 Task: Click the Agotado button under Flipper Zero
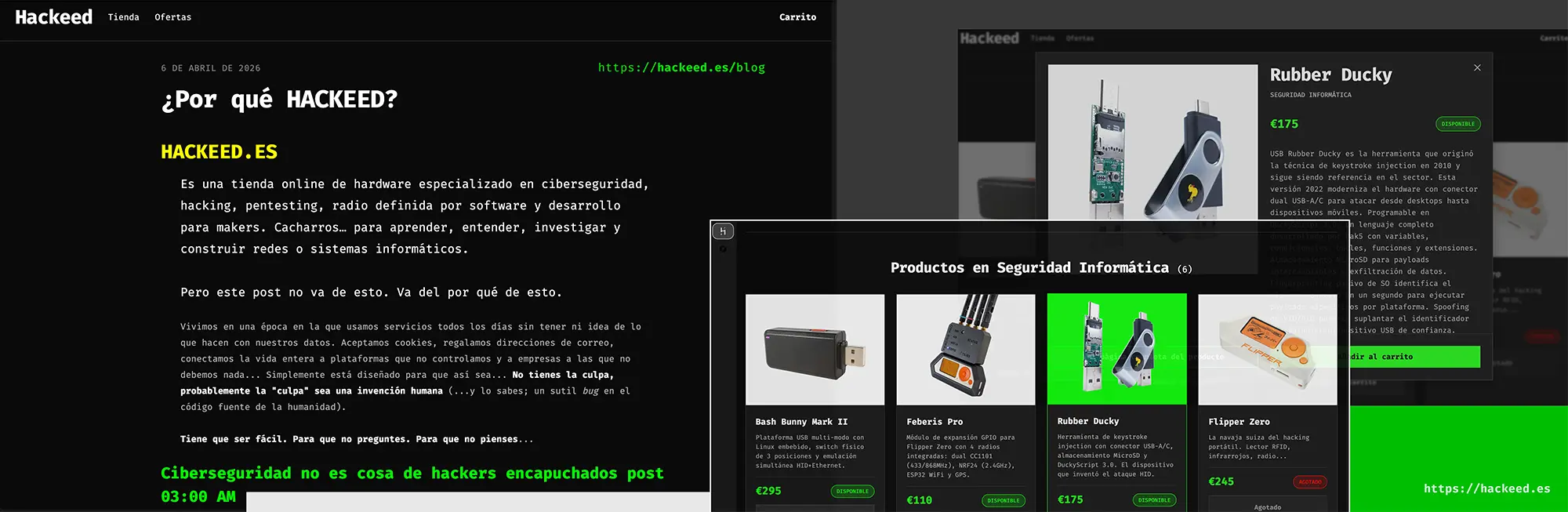(x=1267, y=506)
